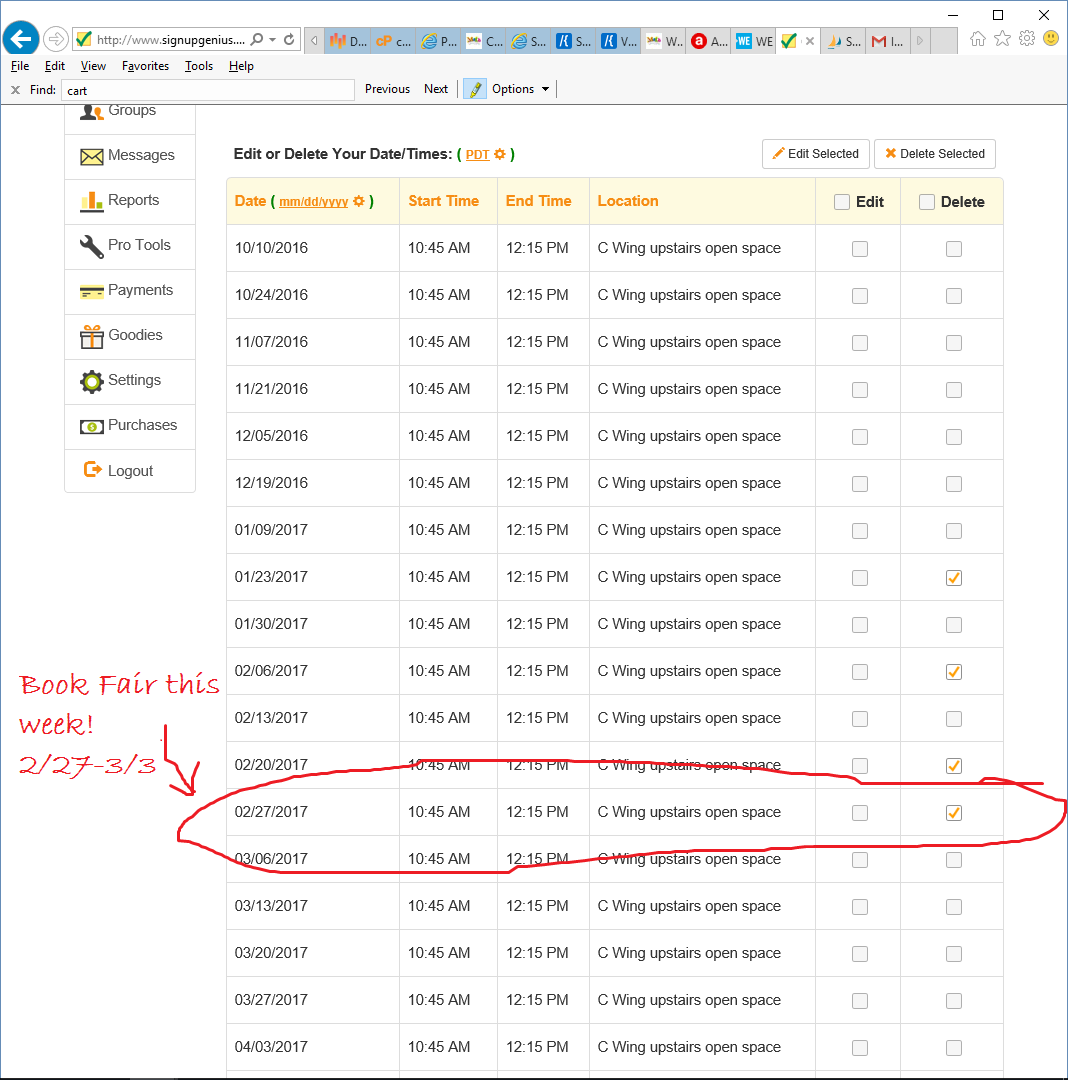Toggle the Edit select-all header checkbox
Screen dimensions: 1068x1080
[841, 202]
